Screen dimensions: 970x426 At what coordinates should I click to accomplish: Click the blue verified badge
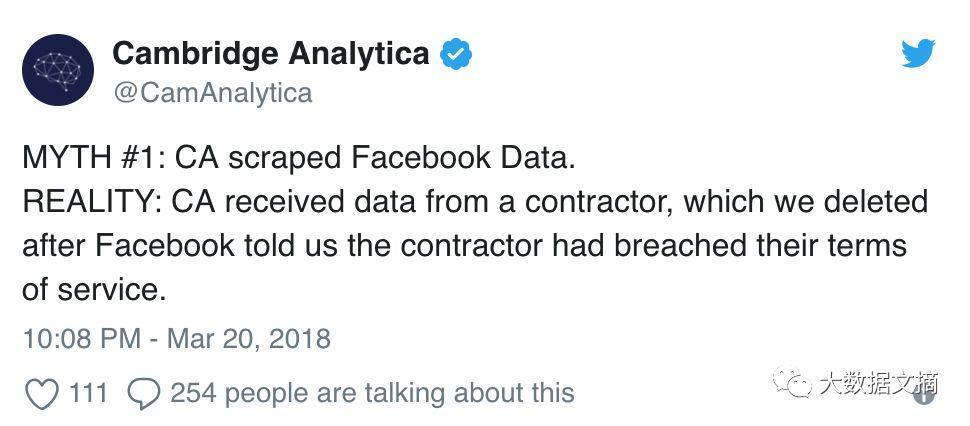pyautogui.click(x=456, y=54)
